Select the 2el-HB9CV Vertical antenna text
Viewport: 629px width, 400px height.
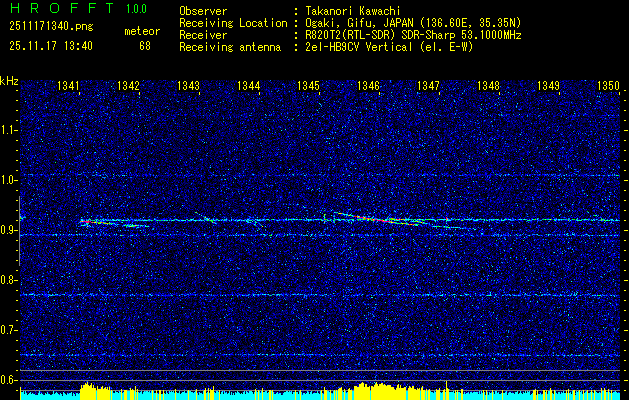tap(389, 47)
